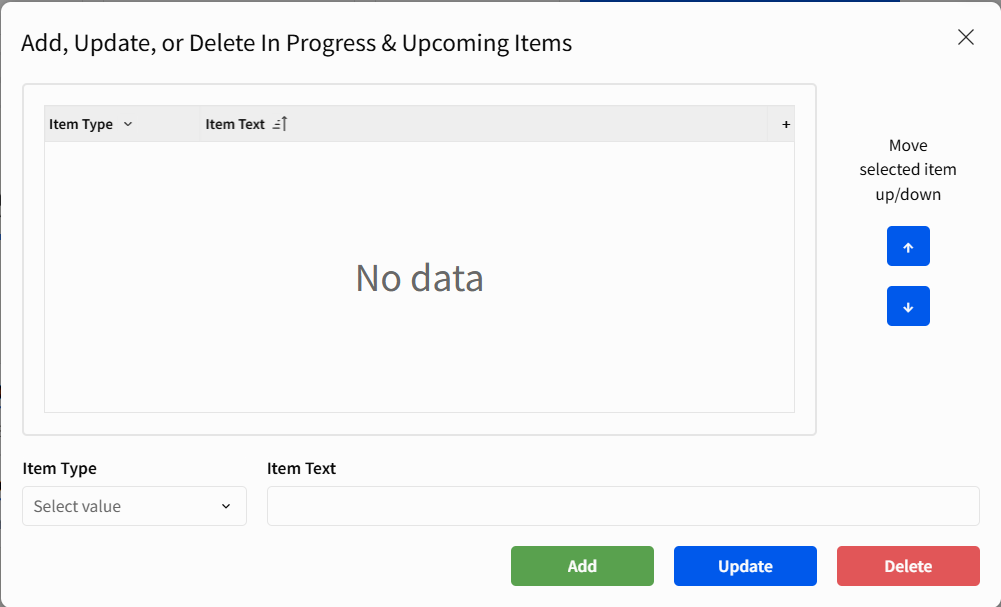The width and height of the screenshot is (1001, 607).
Task: Click the Item Text label above the input
Action: [x=301, y=468]
